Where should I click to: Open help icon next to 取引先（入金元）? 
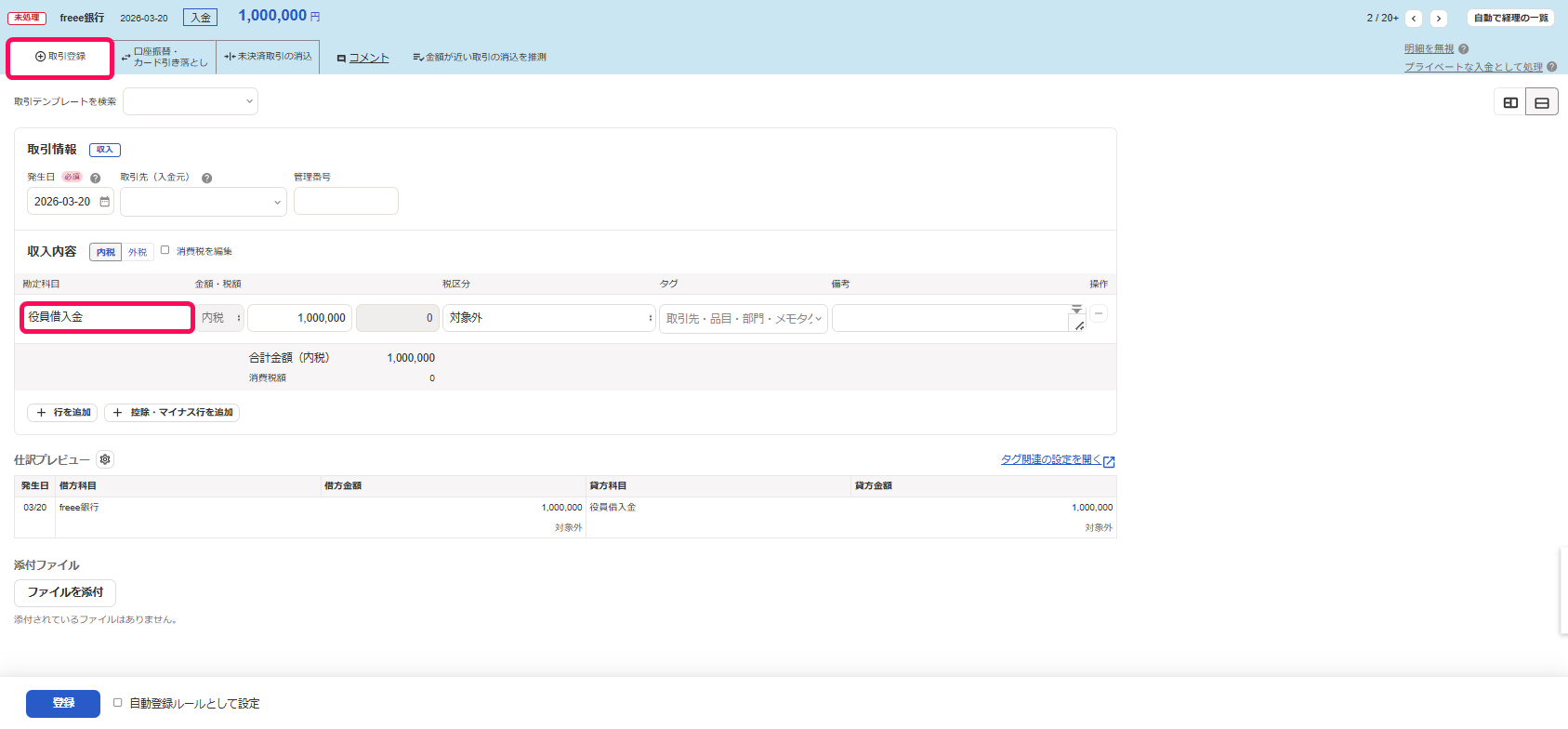click(x=206, y=179)
